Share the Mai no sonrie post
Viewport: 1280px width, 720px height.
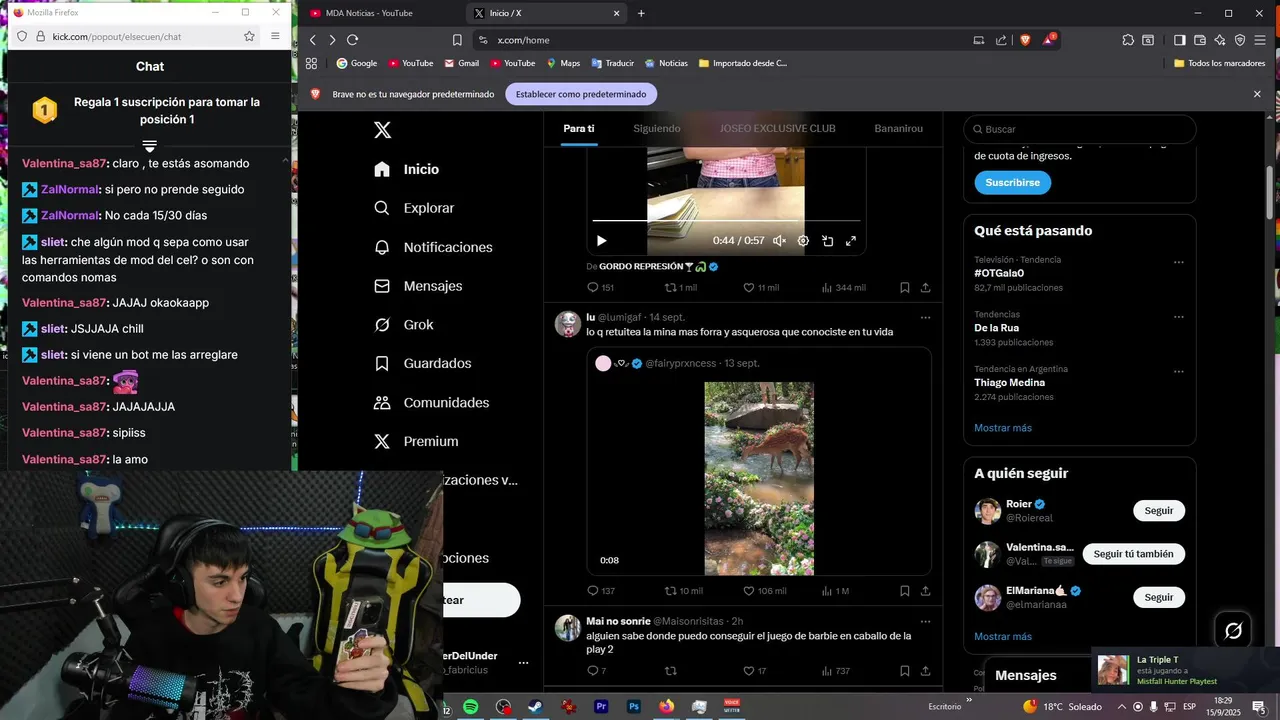(926, 671)
